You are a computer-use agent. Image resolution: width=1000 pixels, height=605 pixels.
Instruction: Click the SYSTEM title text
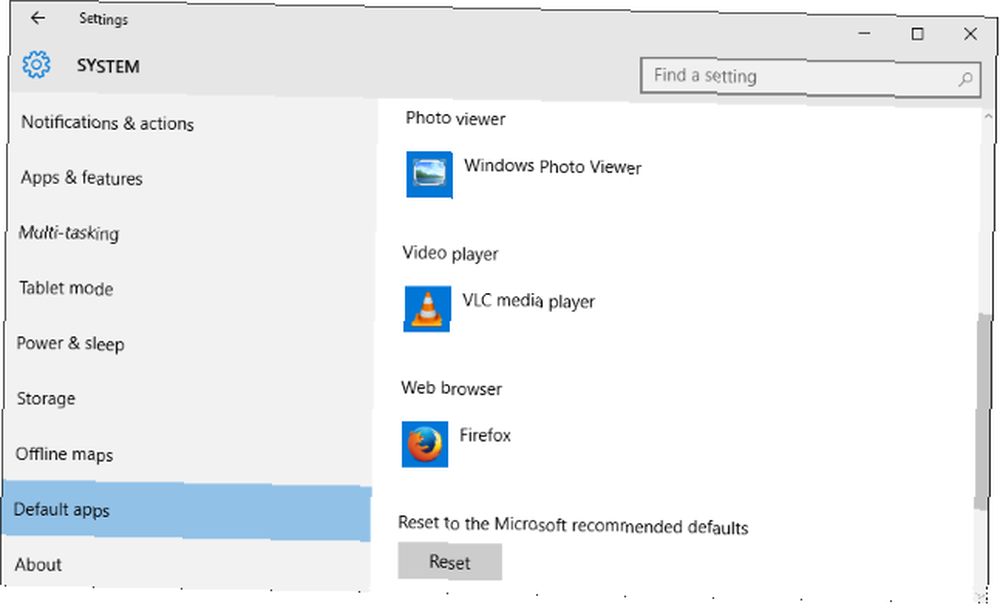(x=108, y=66)
